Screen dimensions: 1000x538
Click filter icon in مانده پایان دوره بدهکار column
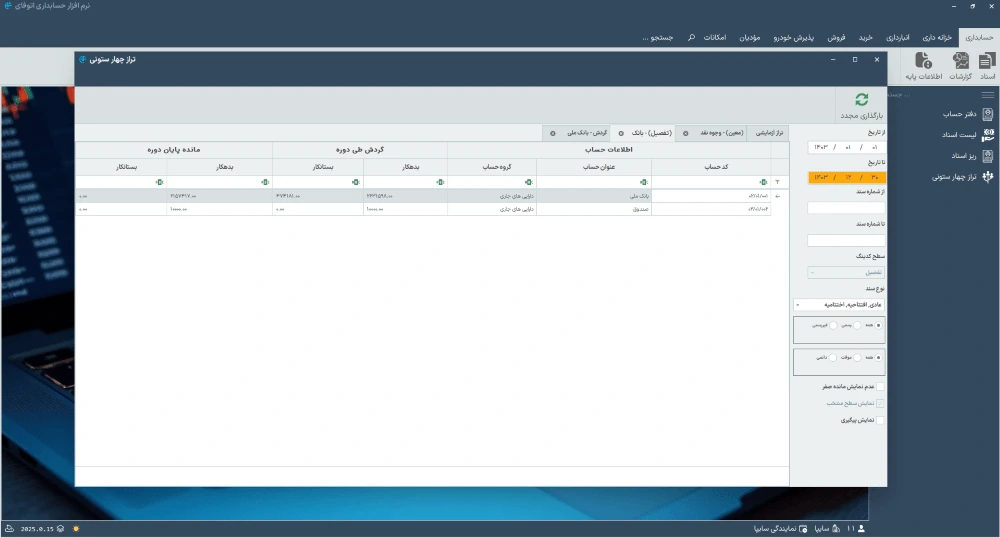pyautogui.click(x=265, y=182)
